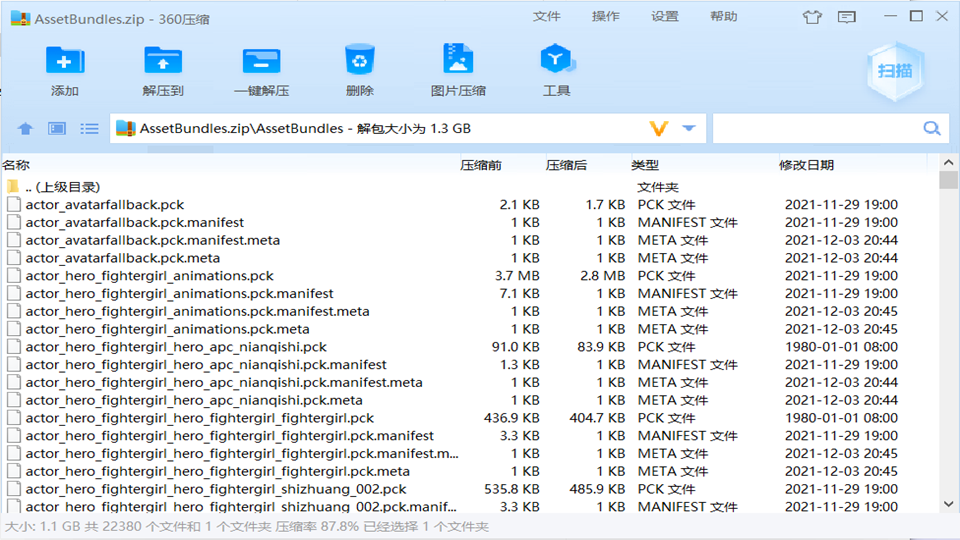Sort by the 压缩前 column header
Image resolution: width=960 pixels, height=540 pixels.
click(481, 165)
